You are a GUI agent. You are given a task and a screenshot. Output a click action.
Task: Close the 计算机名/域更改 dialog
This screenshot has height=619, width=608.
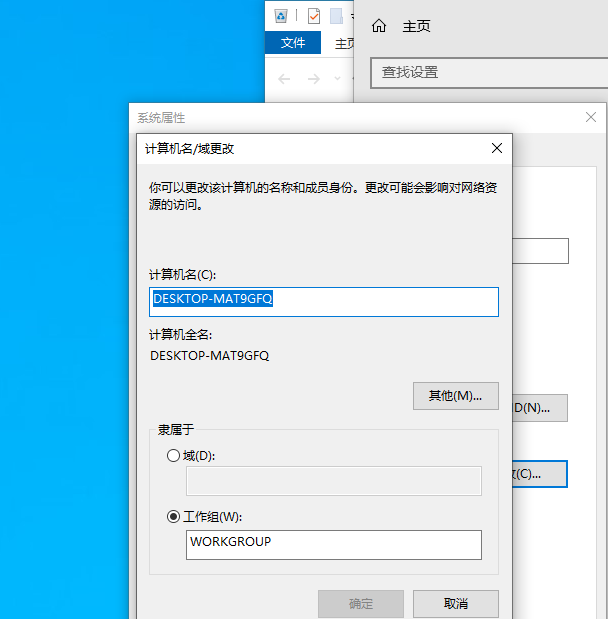click(497, 148)
